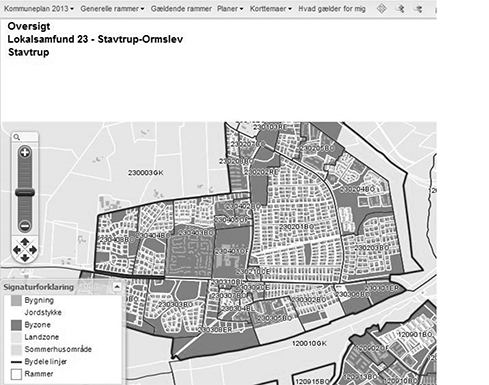This screenshot has width=489, height=385.
Task: Pan the map west with left arrow
Action: click(17, 250)
